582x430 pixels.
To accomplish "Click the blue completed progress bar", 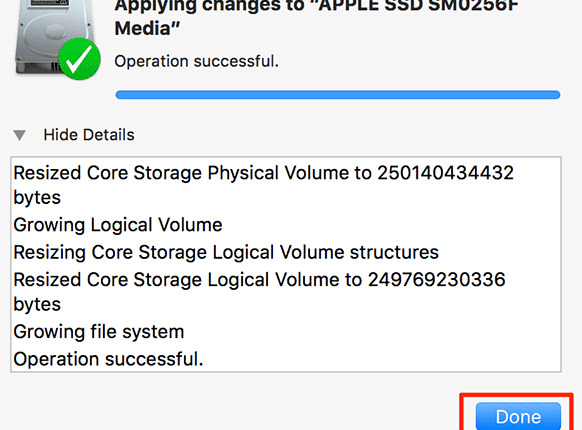I will 338,95.
